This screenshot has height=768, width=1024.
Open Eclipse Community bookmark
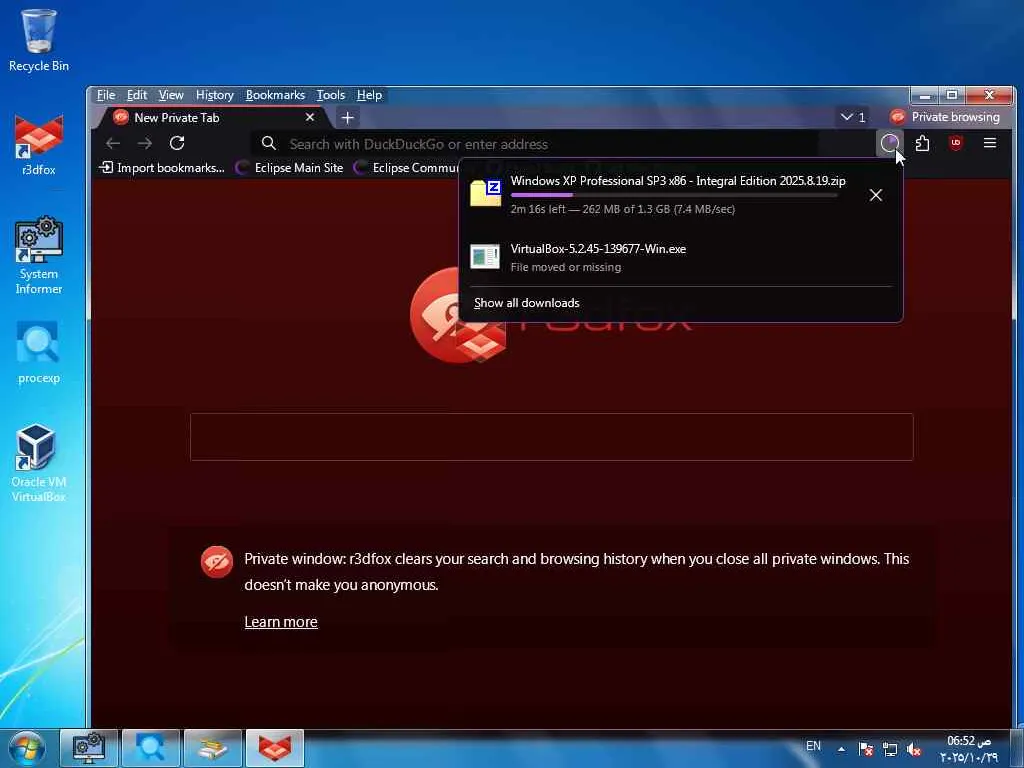pyautogui.click(x=406, y=168)
